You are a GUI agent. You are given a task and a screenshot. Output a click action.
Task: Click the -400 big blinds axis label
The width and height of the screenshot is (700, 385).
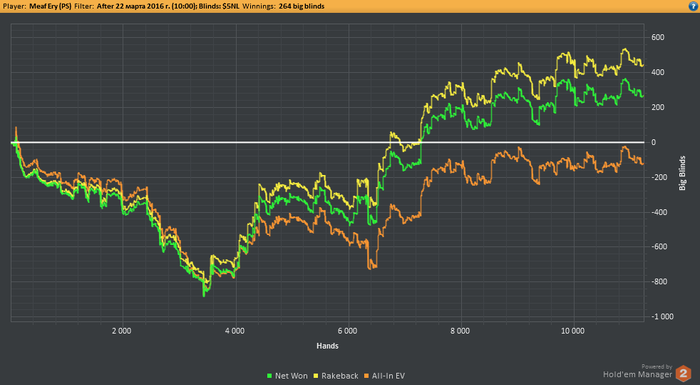point(658,212)
